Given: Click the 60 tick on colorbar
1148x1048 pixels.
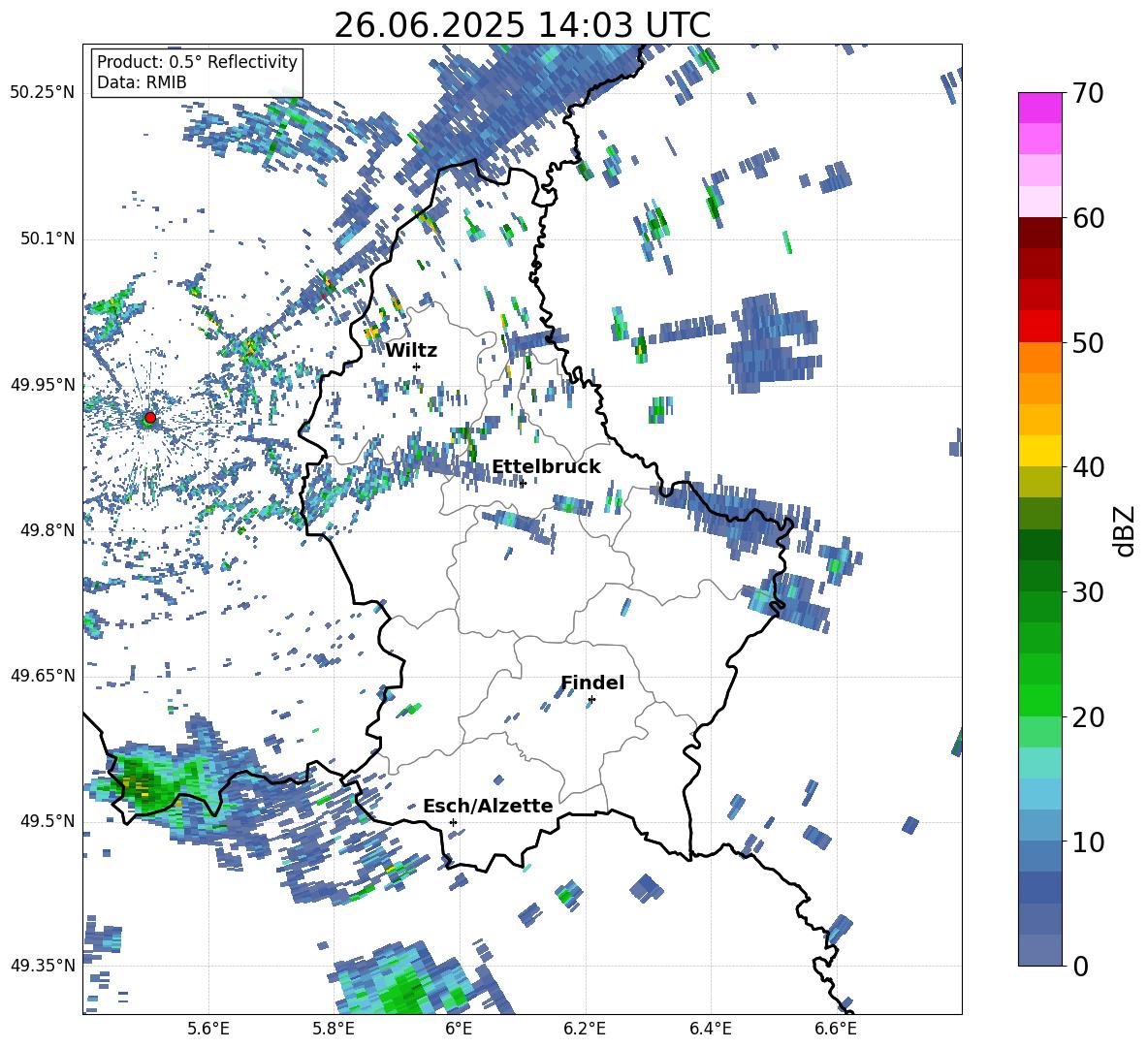Looking at the screenshot, I should point(1088,218).
